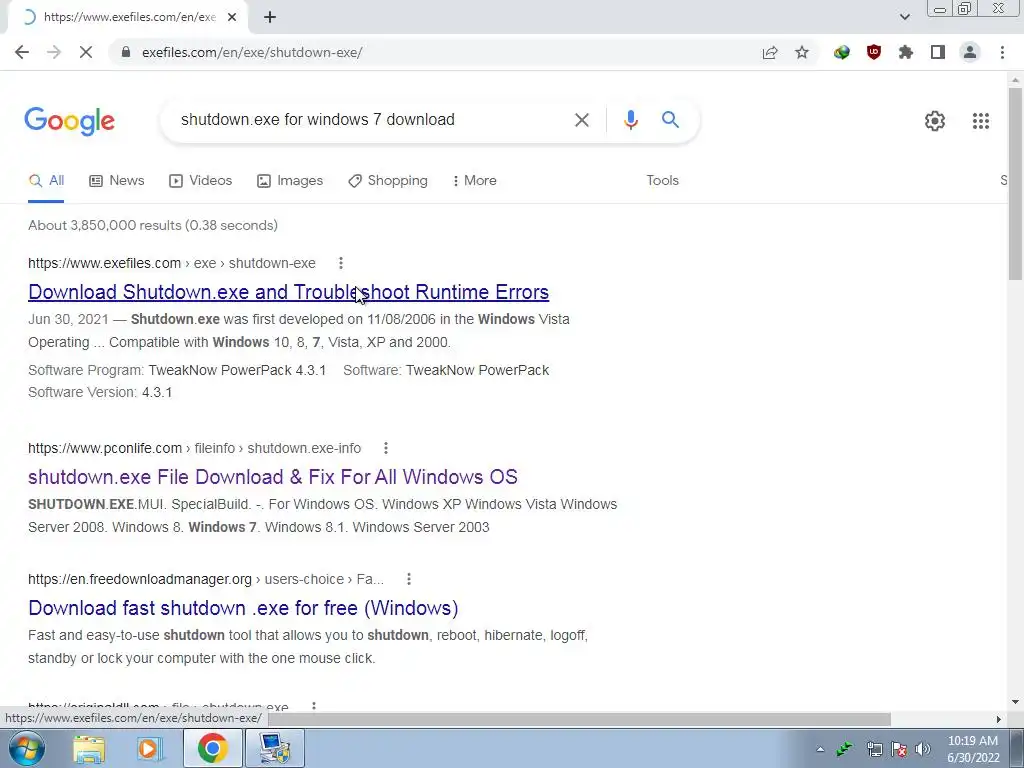Open Windows Explorer from taskbar
This screenshot has width=1024, height=768.
89,749
